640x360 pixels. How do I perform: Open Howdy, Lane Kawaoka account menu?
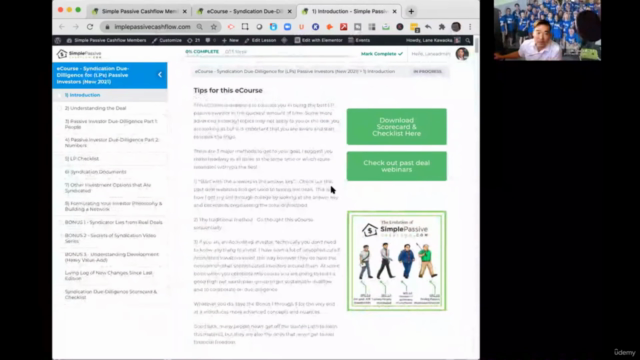click(x=433, y=40)
